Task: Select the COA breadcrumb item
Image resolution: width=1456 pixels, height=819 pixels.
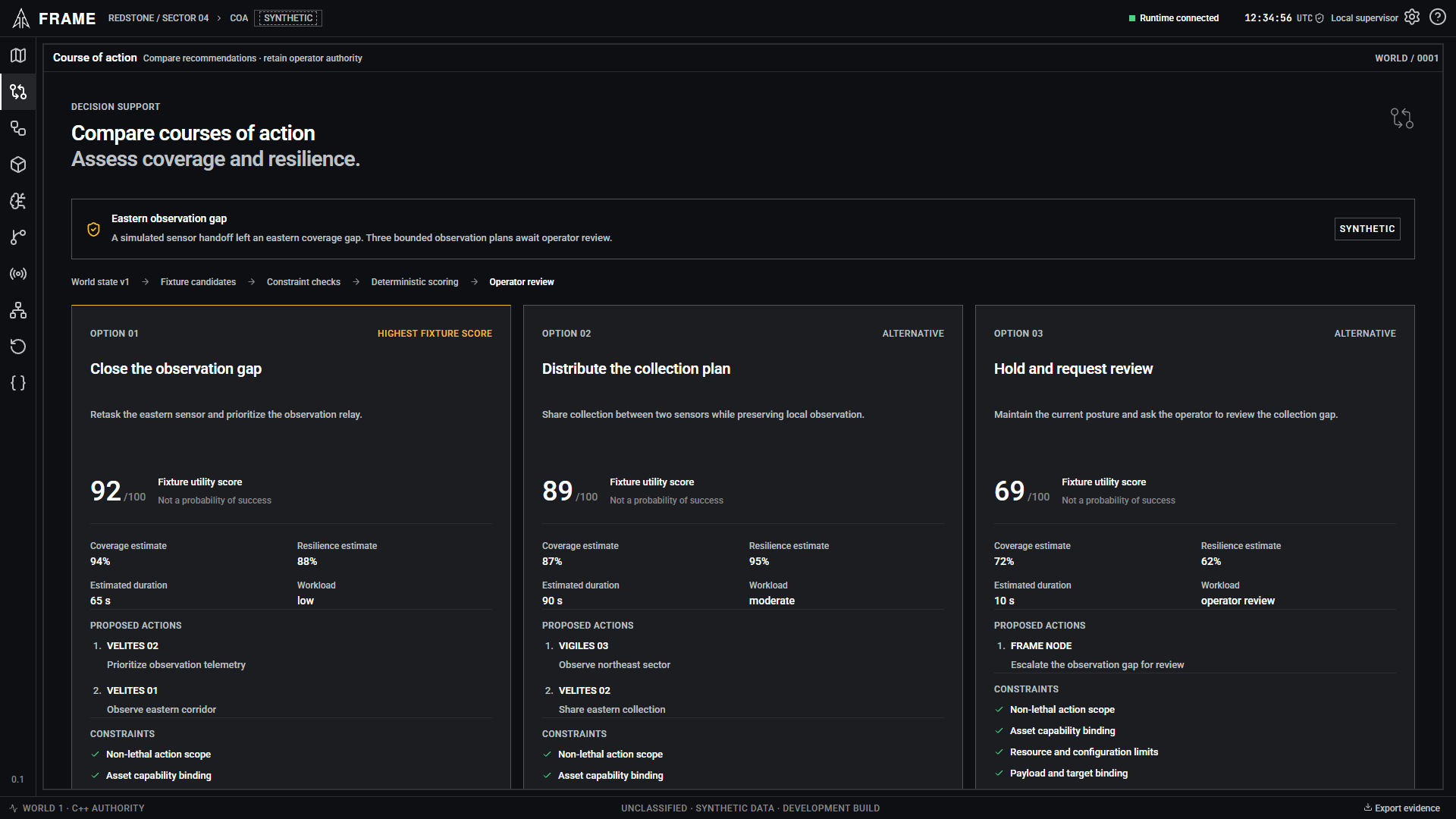Action: pos(239,18)
